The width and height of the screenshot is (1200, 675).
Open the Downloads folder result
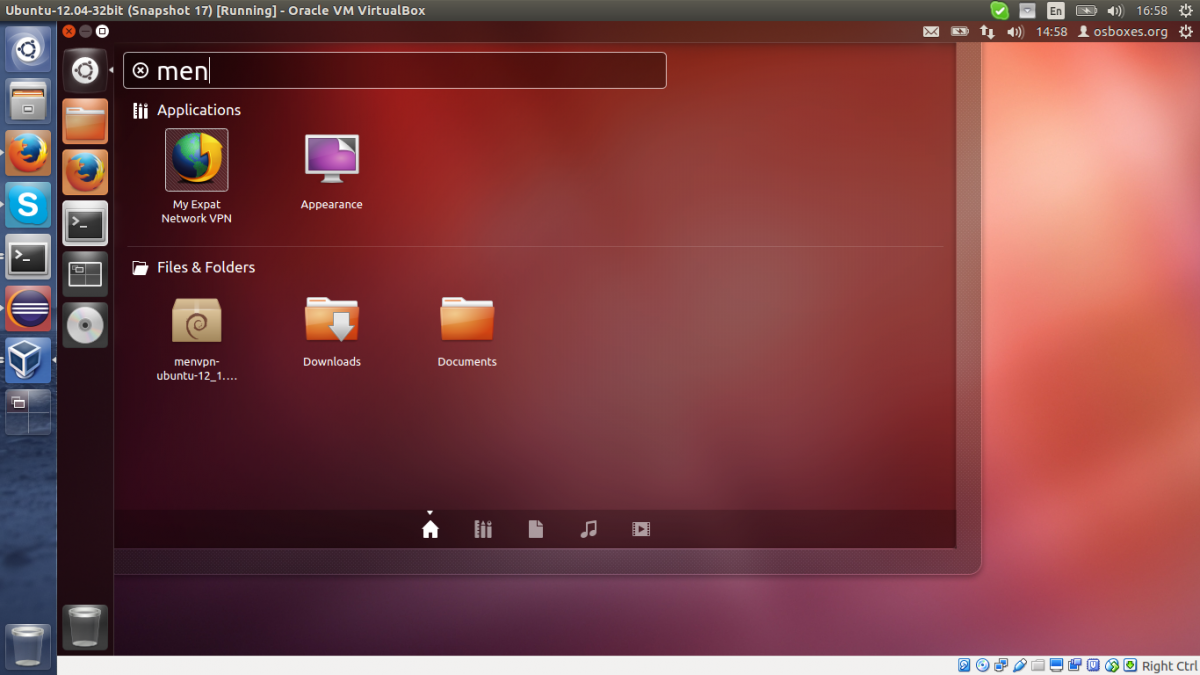coord(331,318)
